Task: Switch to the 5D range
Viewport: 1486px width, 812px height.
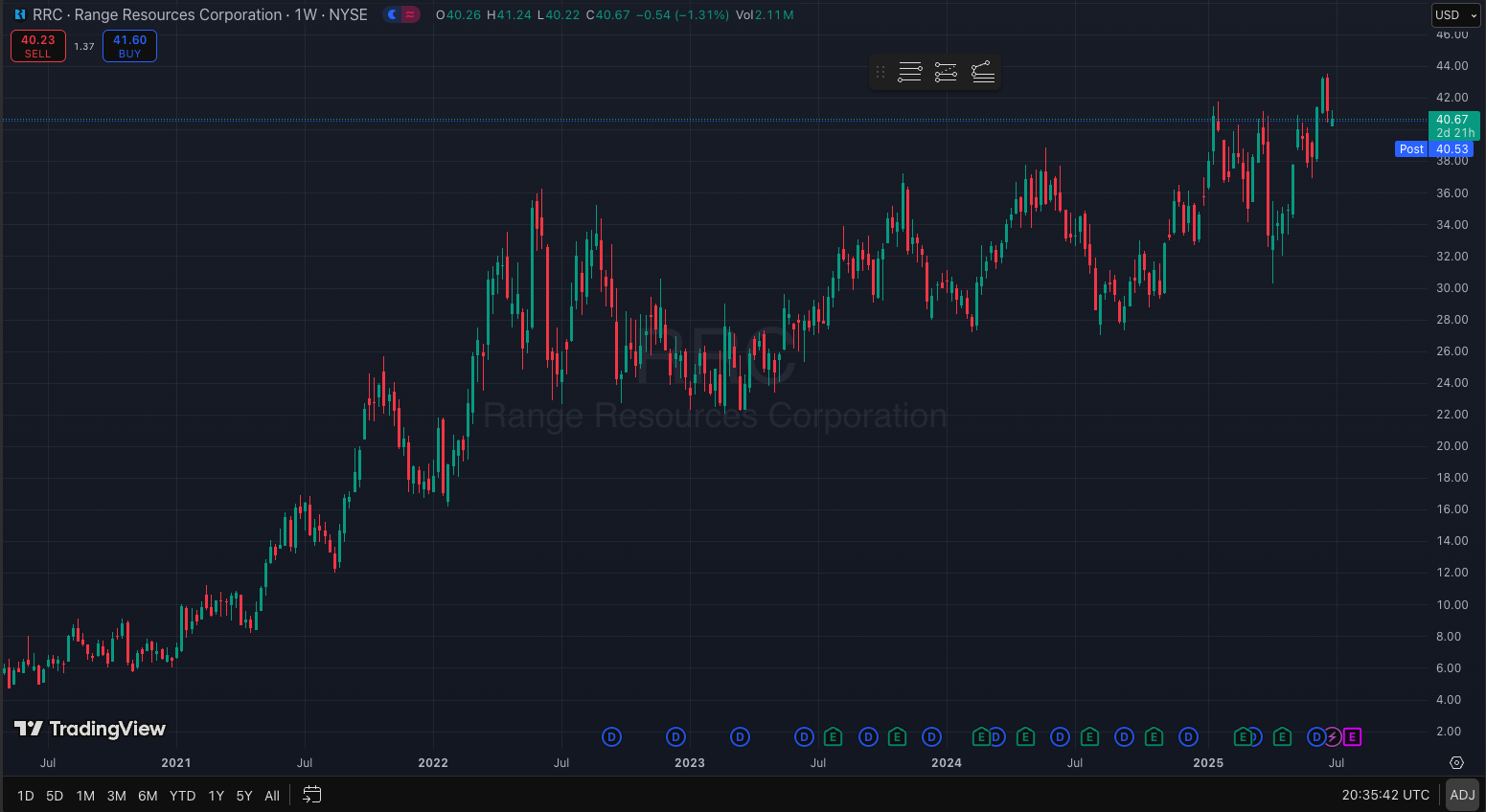Action: [x=55, y=796]
